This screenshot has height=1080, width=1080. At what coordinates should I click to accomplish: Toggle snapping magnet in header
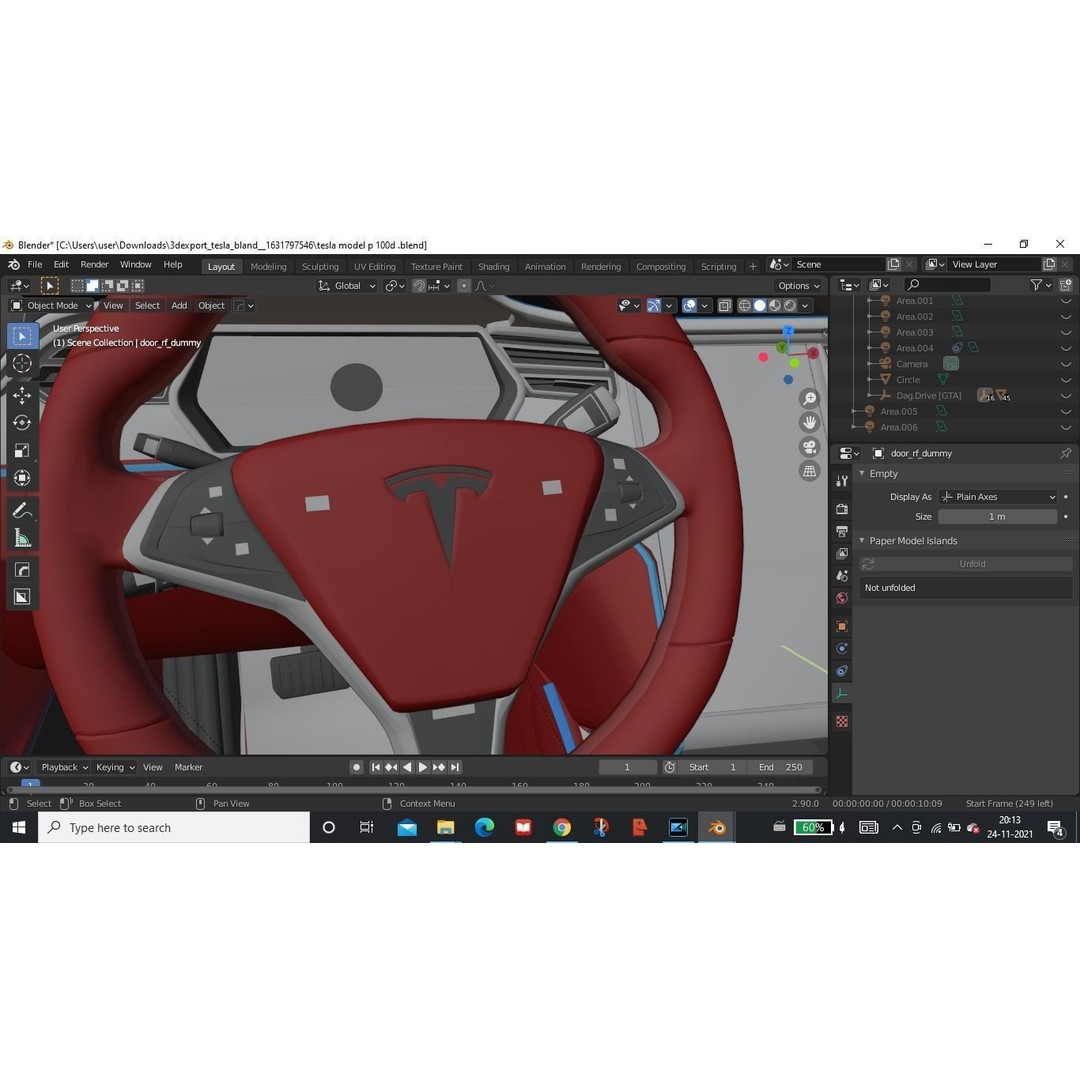pos(419,285)
